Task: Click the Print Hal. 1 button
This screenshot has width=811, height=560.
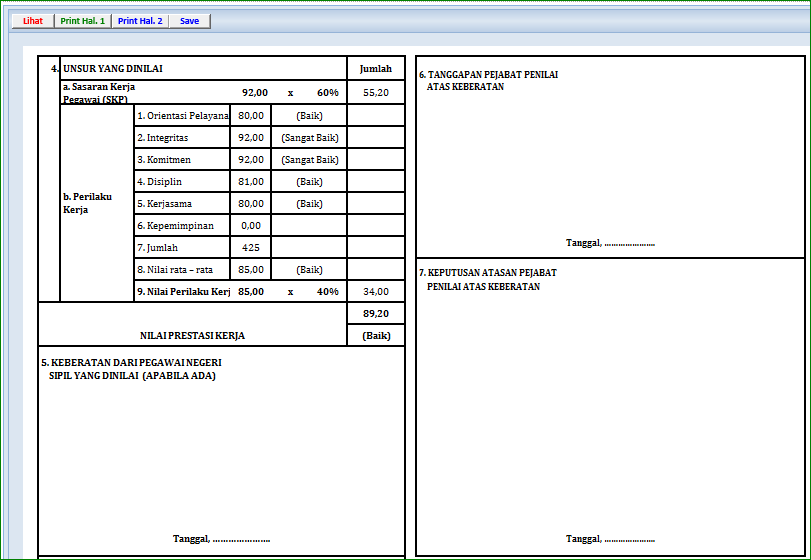Action: 83,21
